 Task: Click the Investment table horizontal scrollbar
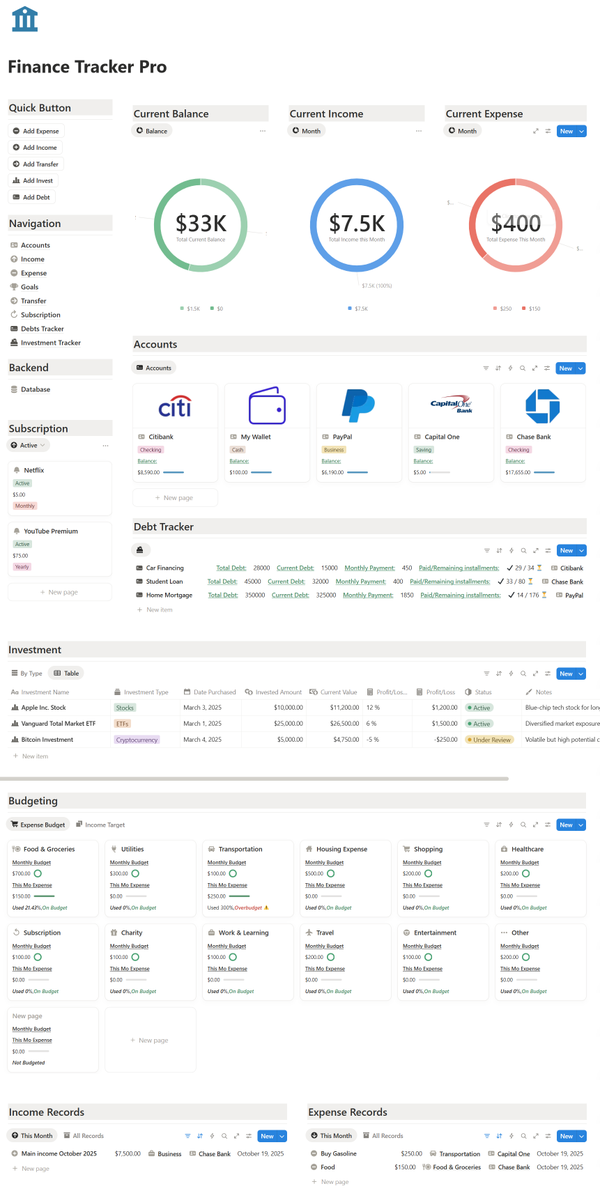(254, 778)
